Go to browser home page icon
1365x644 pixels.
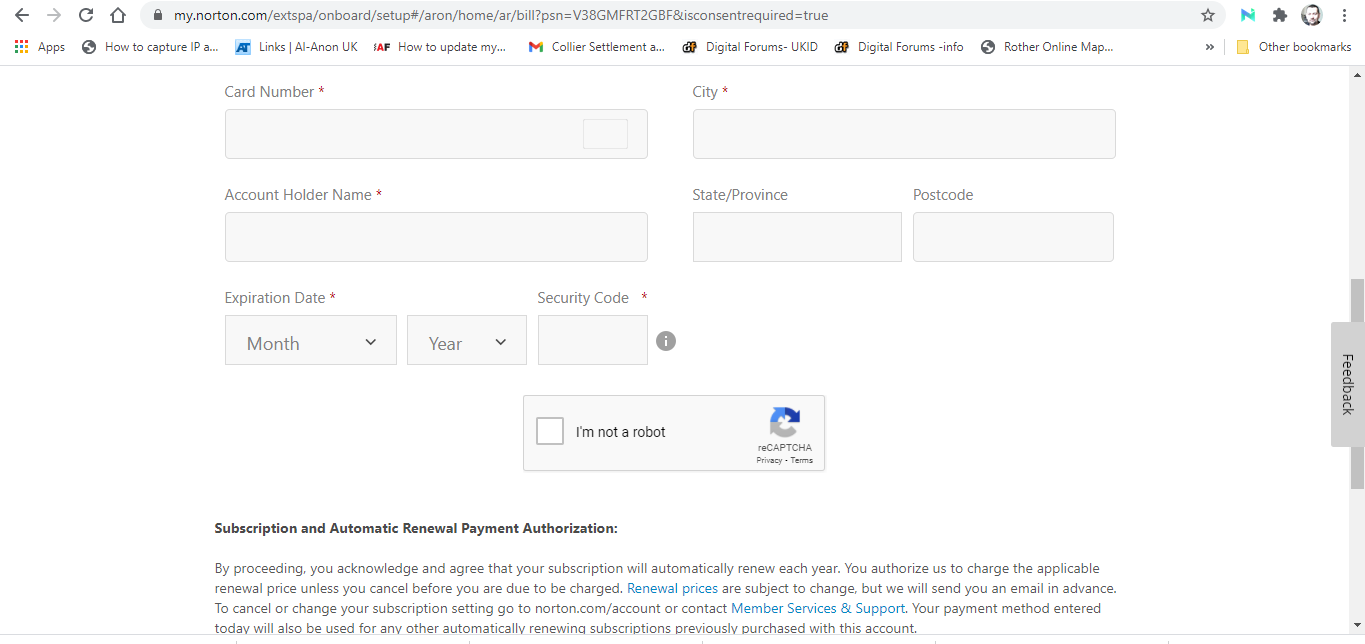coord(118,16)
